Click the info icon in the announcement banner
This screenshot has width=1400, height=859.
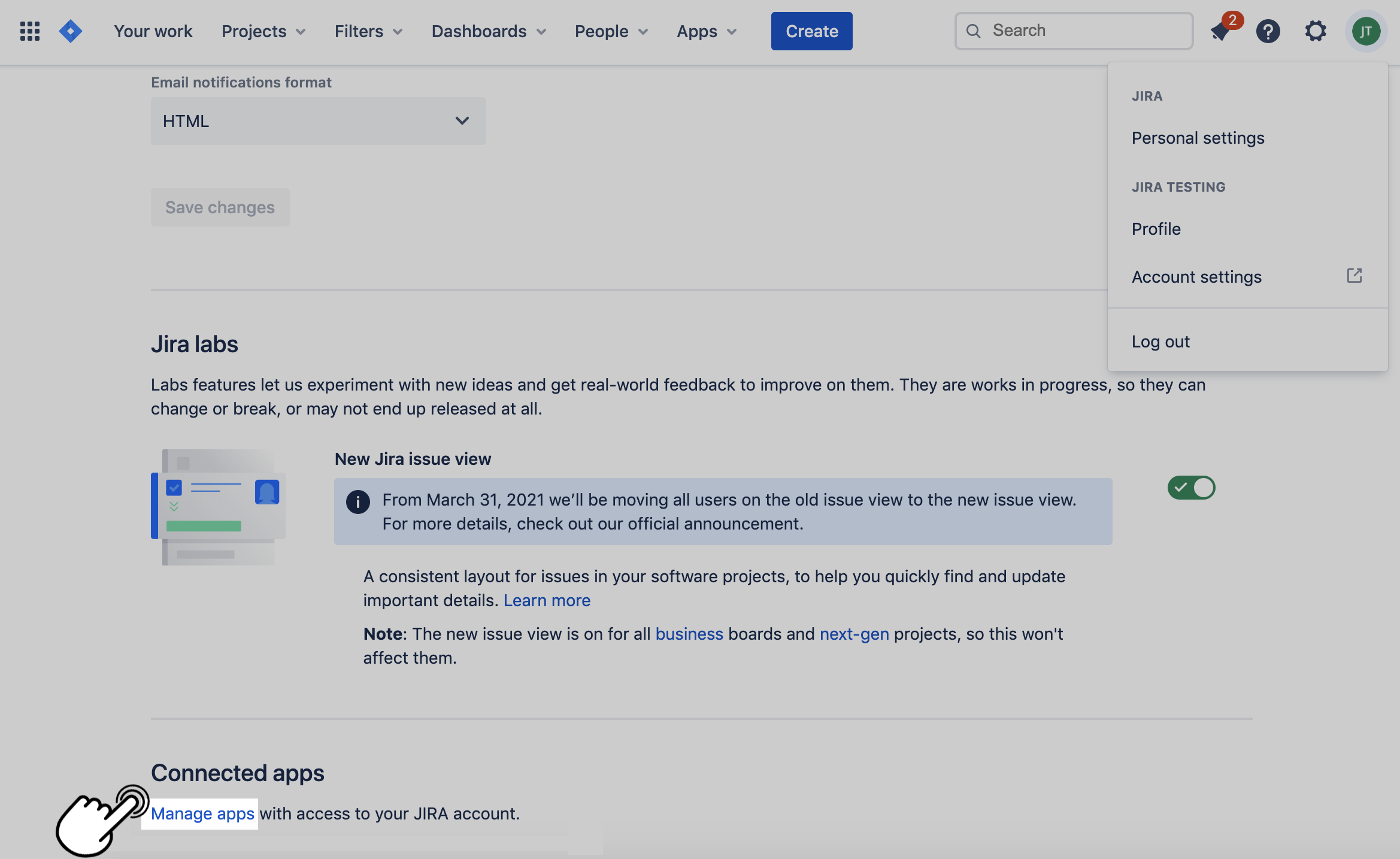coord(357,502)
